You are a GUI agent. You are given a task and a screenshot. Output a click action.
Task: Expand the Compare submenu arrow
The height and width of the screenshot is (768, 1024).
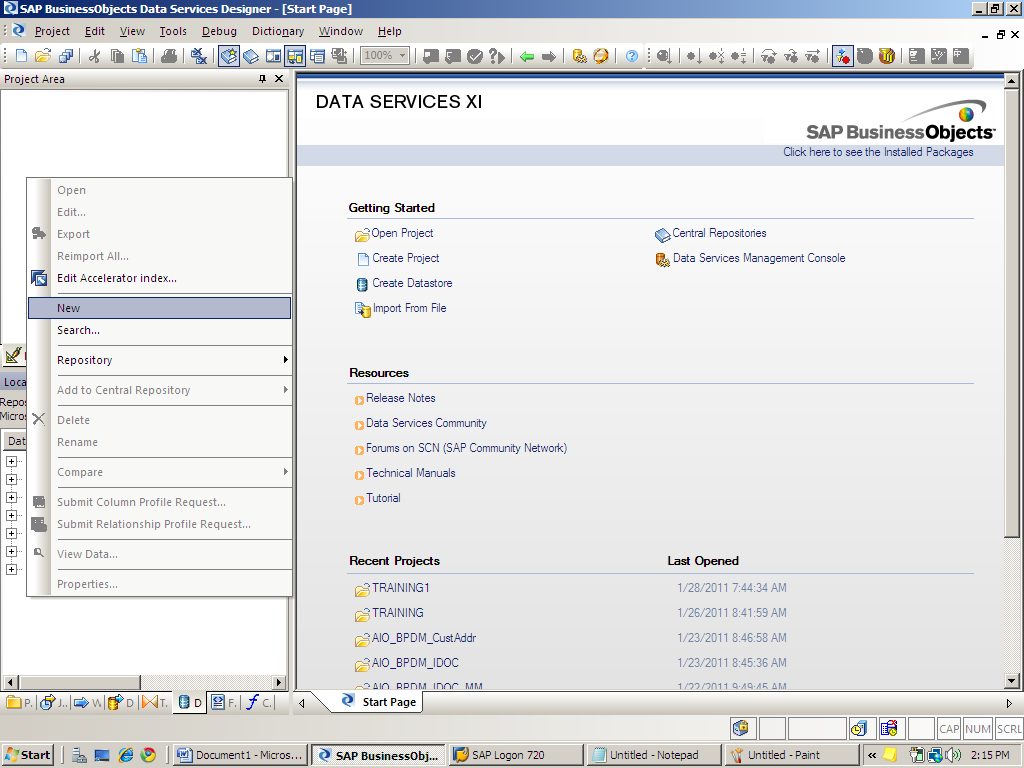(x=285, y=472)
